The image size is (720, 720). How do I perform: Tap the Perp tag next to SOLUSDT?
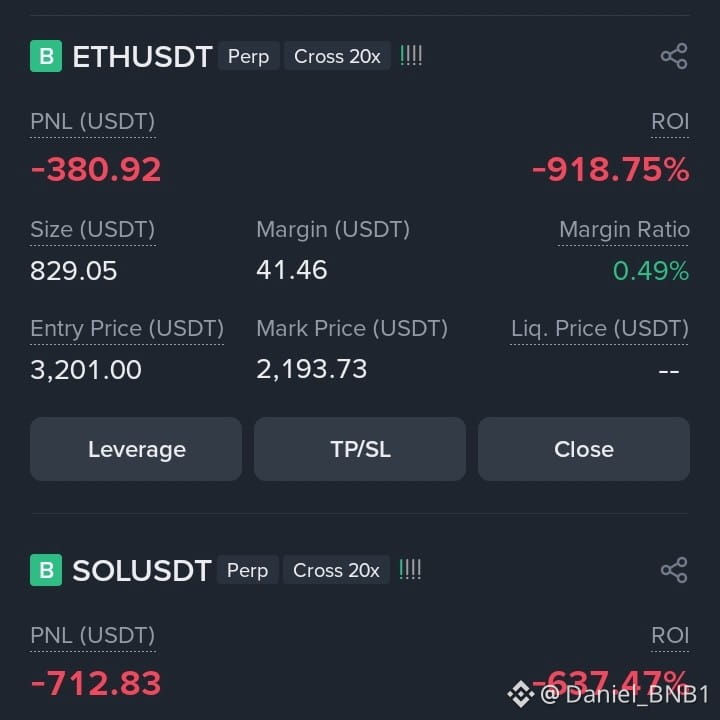click(x=247, y=570)
